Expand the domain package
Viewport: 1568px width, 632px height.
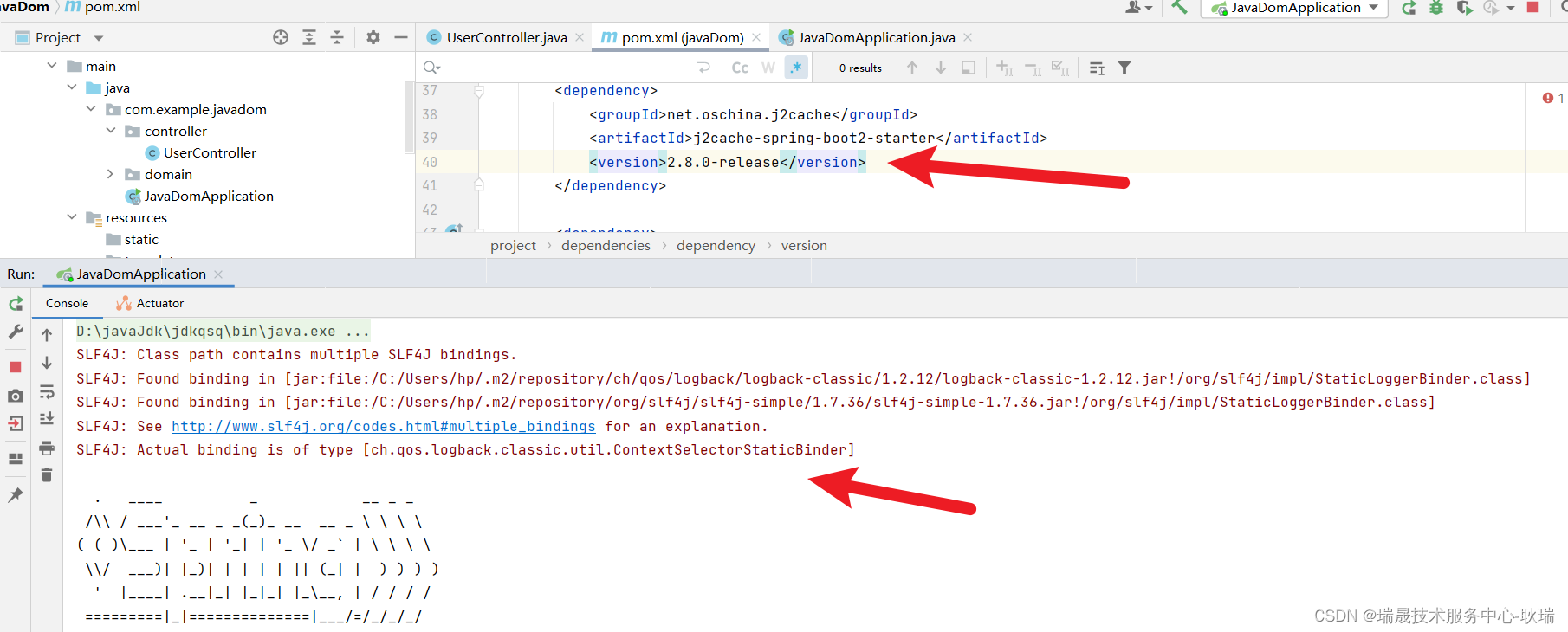click(110, 174)
